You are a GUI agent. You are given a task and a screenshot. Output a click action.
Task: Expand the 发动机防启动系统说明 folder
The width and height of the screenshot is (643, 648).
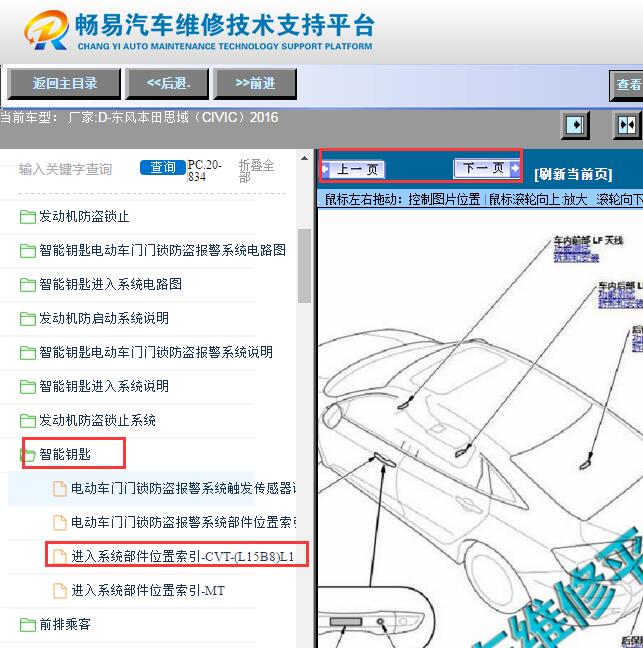point(104,318)
